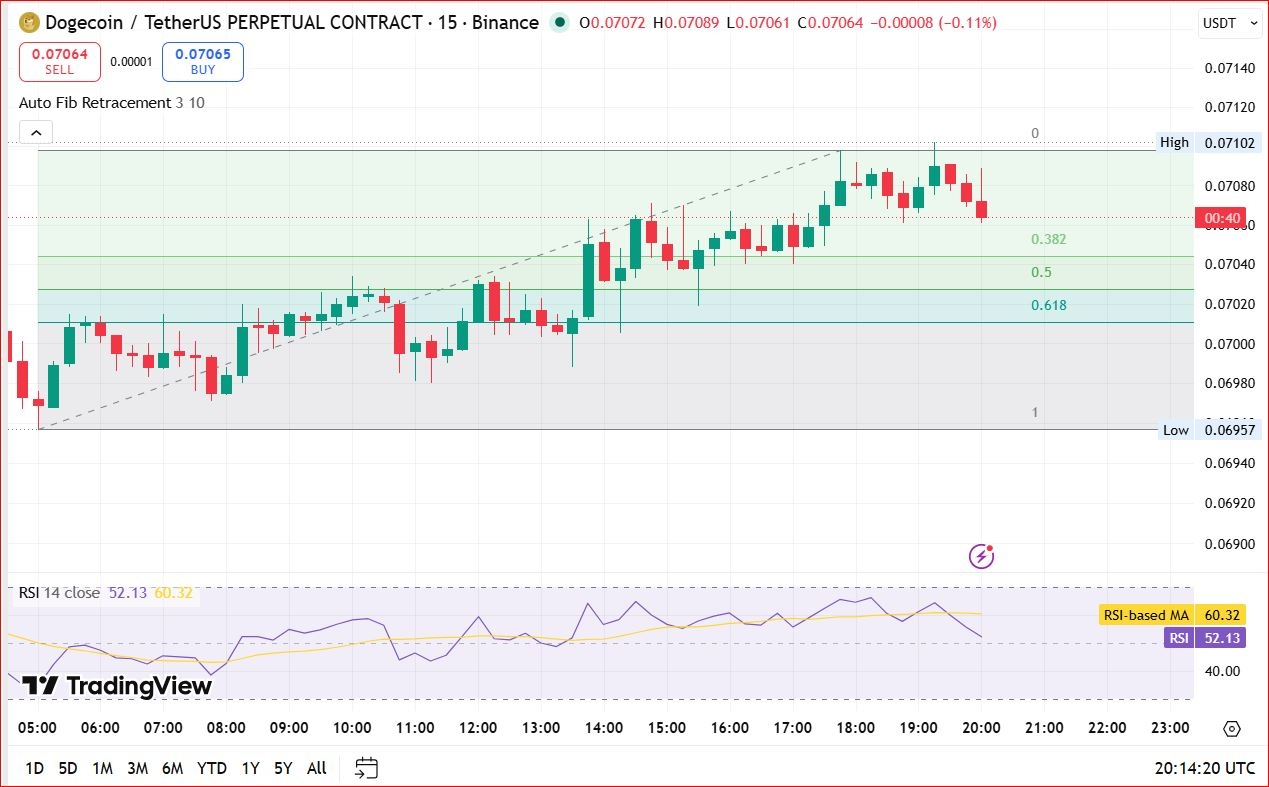
Task: Collapse the indicator legend with chevron
Action: coord(36,132)
